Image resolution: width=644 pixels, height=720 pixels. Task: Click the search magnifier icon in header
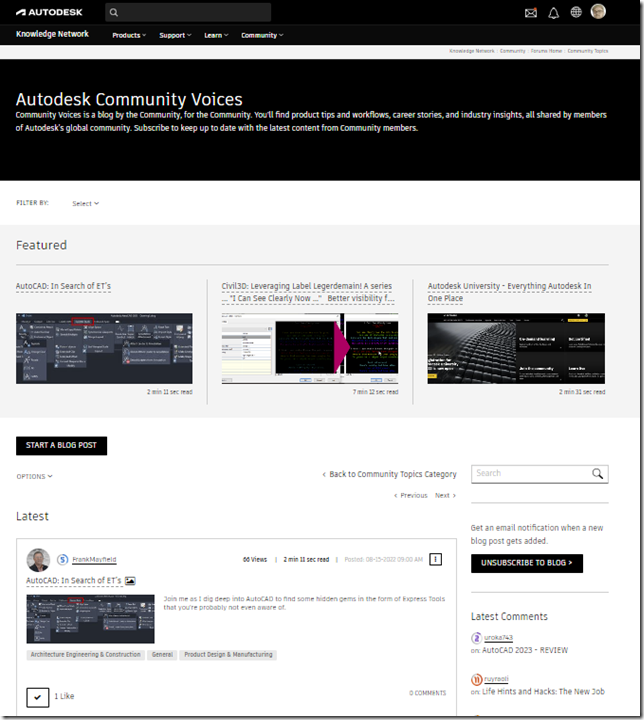pyautogui.click(x=114, y=12)
